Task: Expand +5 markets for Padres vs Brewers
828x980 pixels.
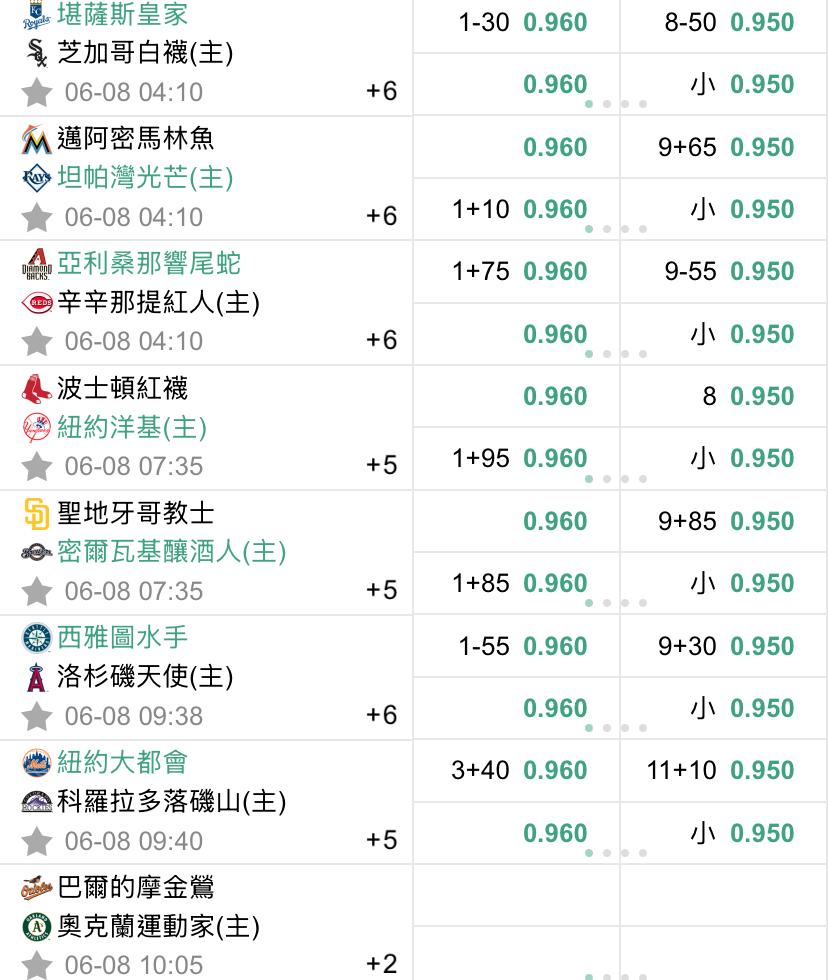Action: tap(381, 590)
